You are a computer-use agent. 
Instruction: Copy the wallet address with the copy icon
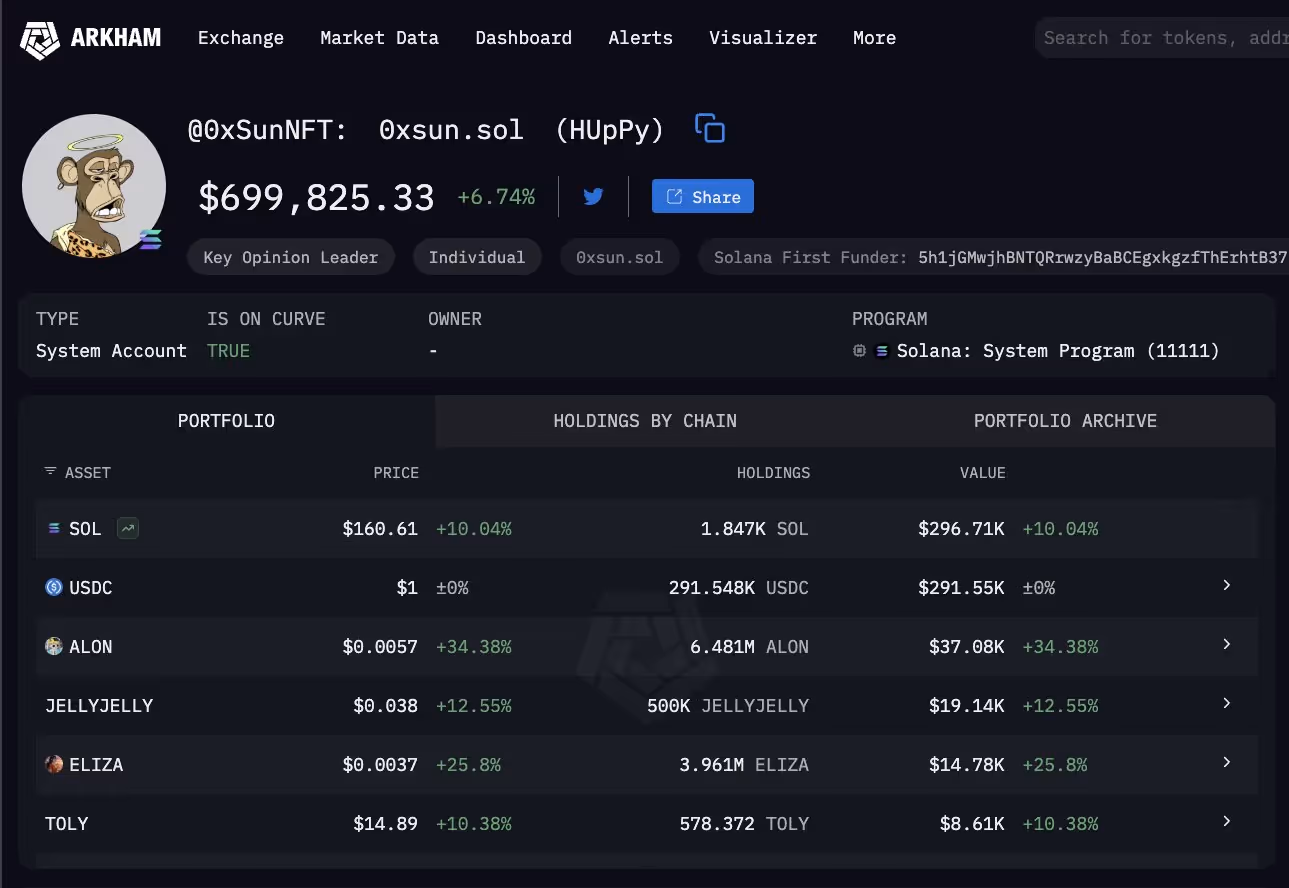(x=710, y=128)
